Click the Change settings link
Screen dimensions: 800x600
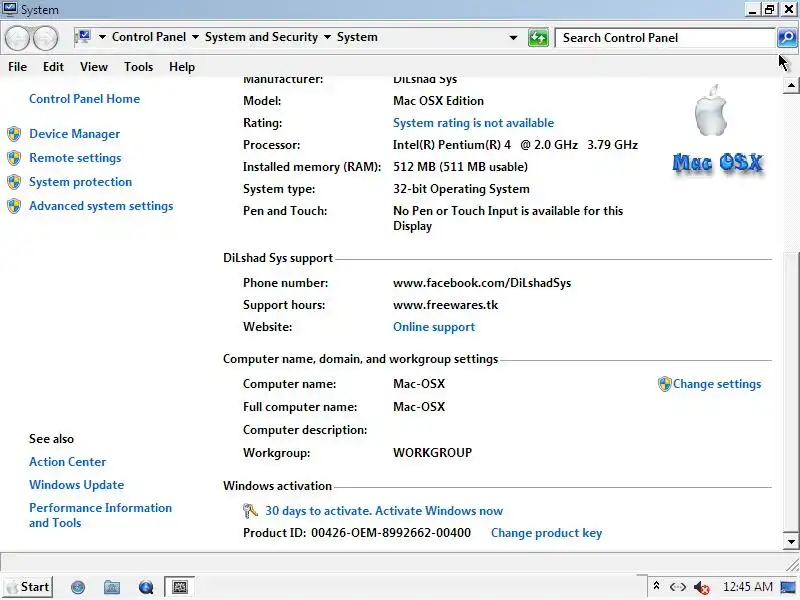click(717, 384)
